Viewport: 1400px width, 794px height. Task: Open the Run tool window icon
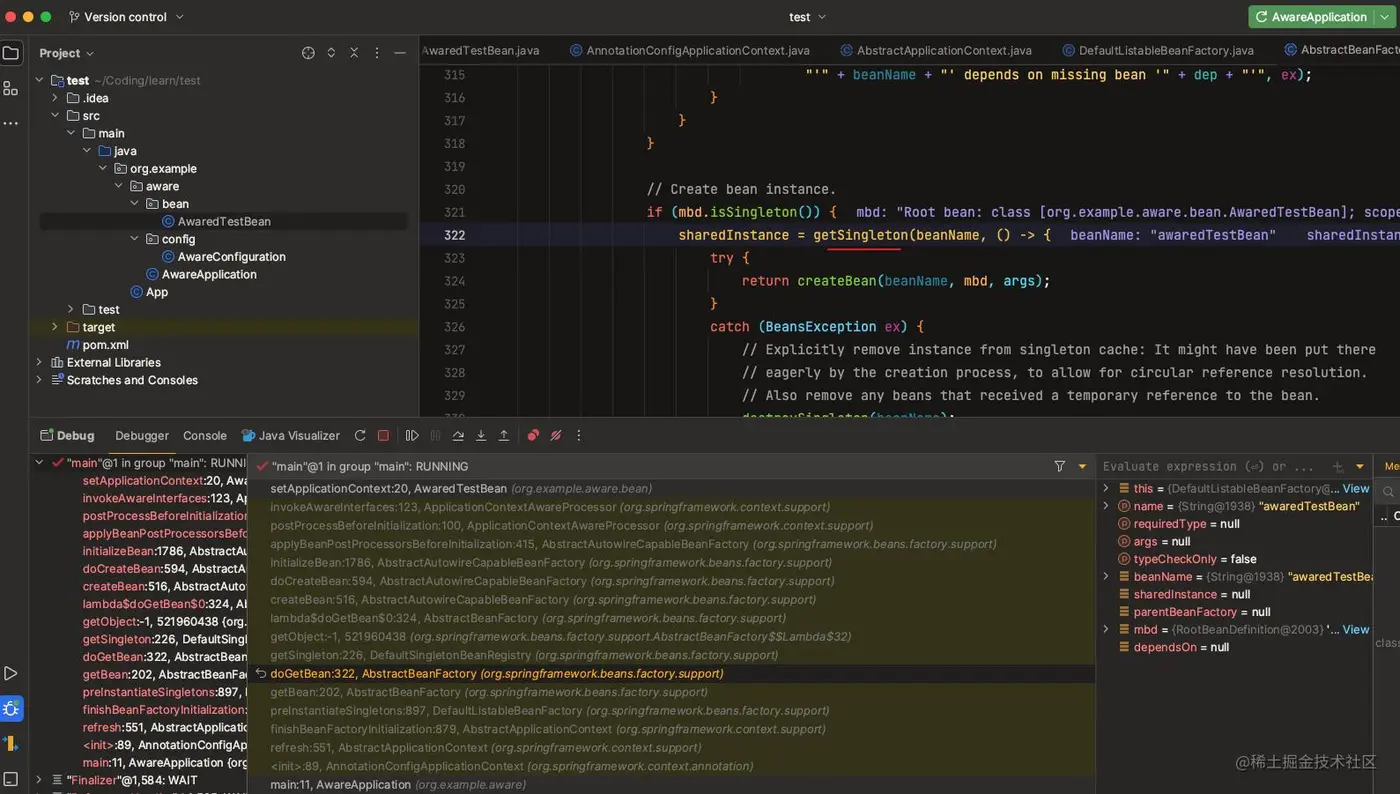pos(11,674)
